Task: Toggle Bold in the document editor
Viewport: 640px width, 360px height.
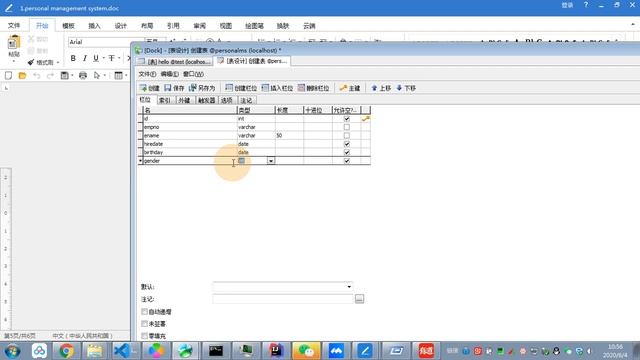Action: [73, 58]
